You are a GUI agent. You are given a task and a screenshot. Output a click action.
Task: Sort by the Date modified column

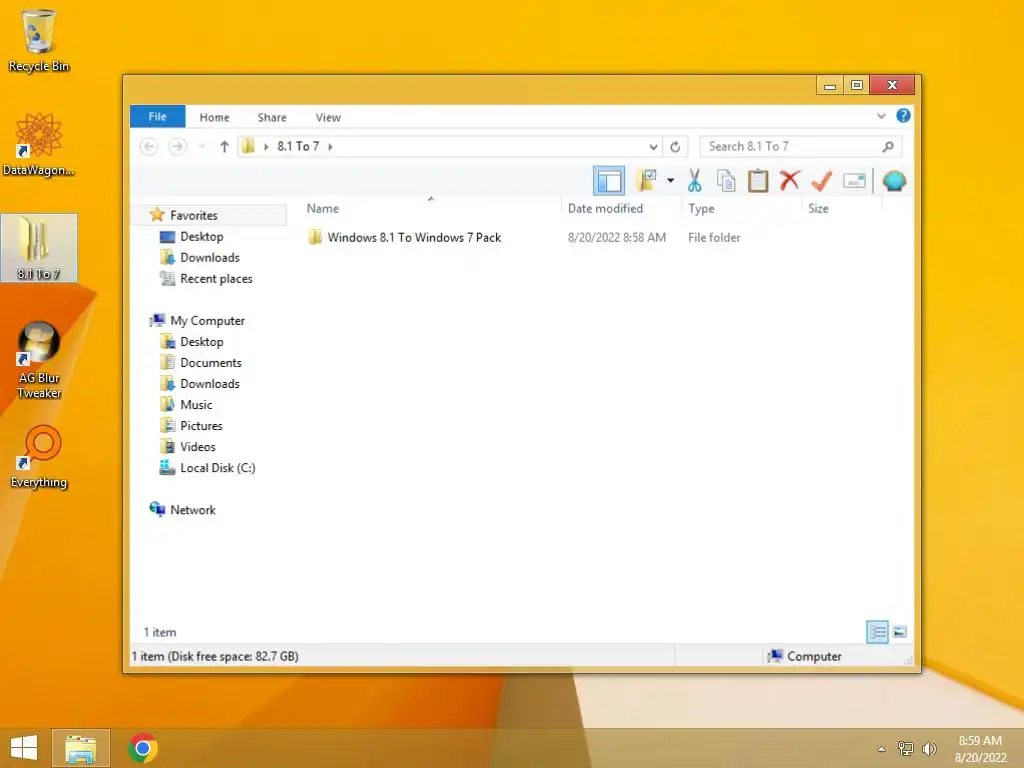pyautogui.click(x=605, y=208)
